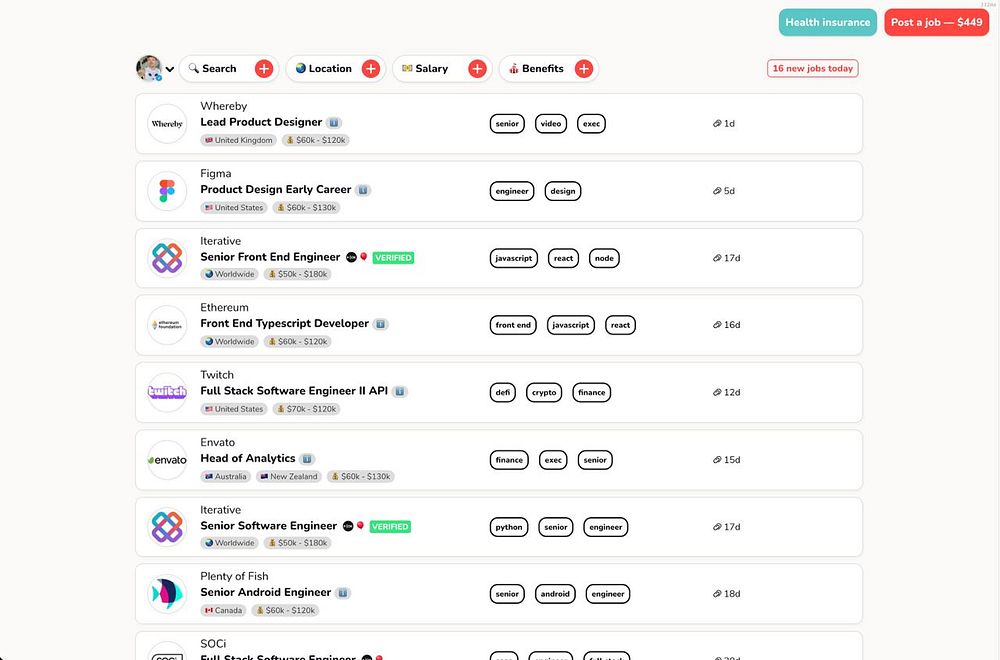Click the Whereby company logo
Image resolution: width=1000 pixels, height=660 pixels.
pos(167,124)
